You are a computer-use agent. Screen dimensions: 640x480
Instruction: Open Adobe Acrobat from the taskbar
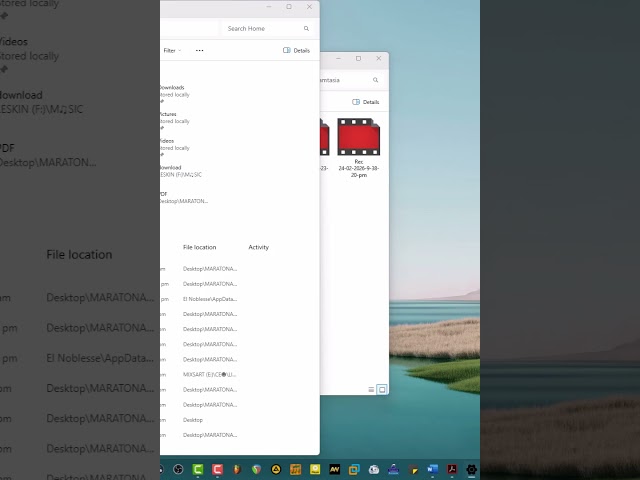(452, 469)
